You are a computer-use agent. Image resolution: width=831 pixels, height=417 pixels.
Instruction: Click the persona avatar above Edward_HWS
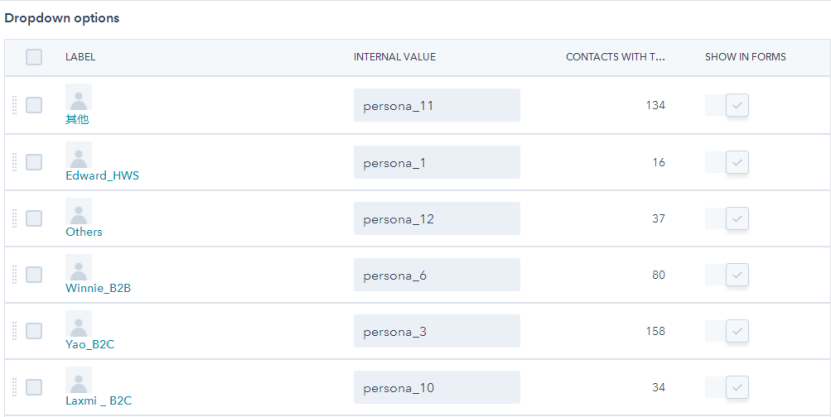78,154
